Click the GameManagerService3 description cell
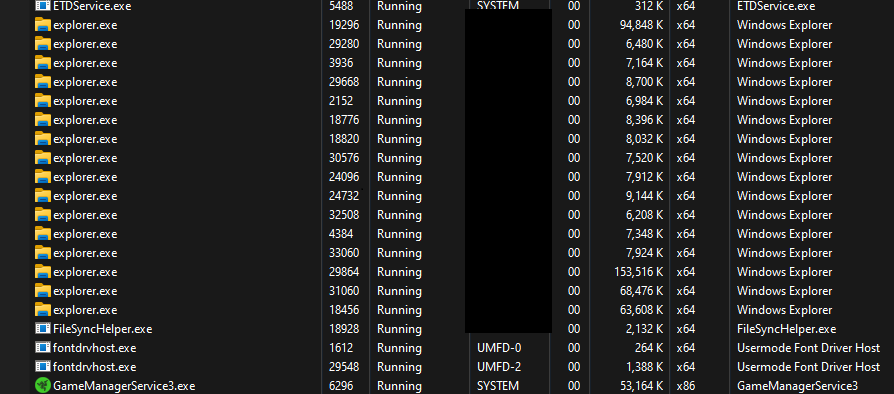Screen dimensions: 894x394 click(797, 386)
